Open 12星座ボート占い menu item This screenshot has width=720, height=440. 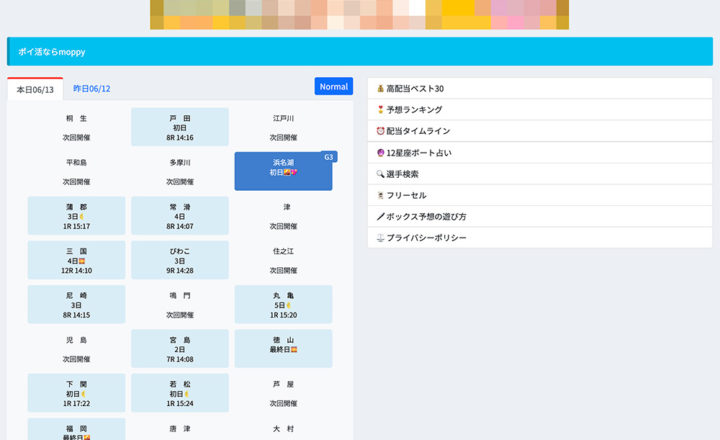coord(540,152)
